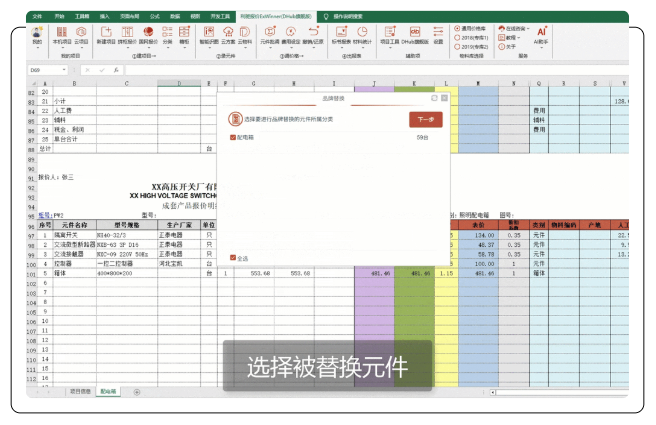
Task: Switch to the 公式 formulas ribbon tab
Action: (x=155, y=17)
